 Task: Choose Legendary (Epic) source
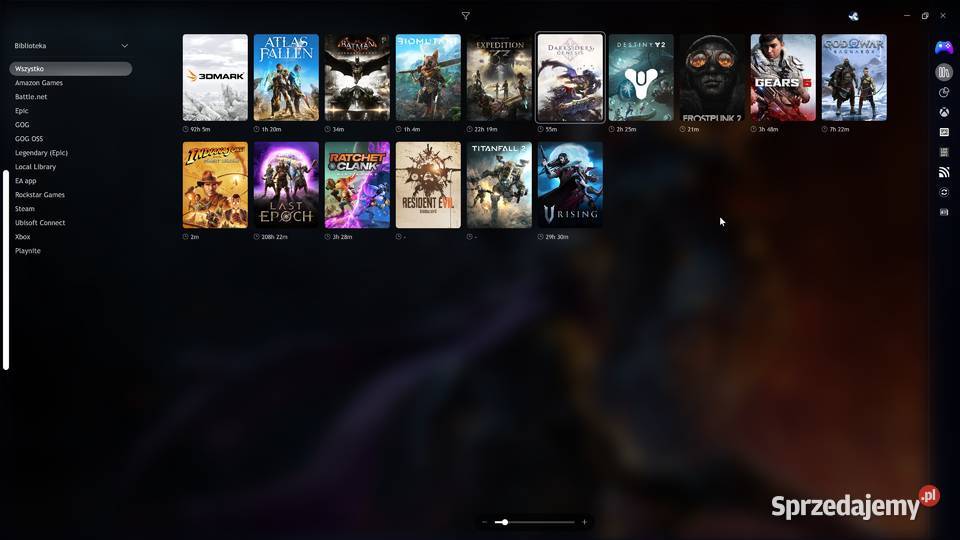coord(41,153)
